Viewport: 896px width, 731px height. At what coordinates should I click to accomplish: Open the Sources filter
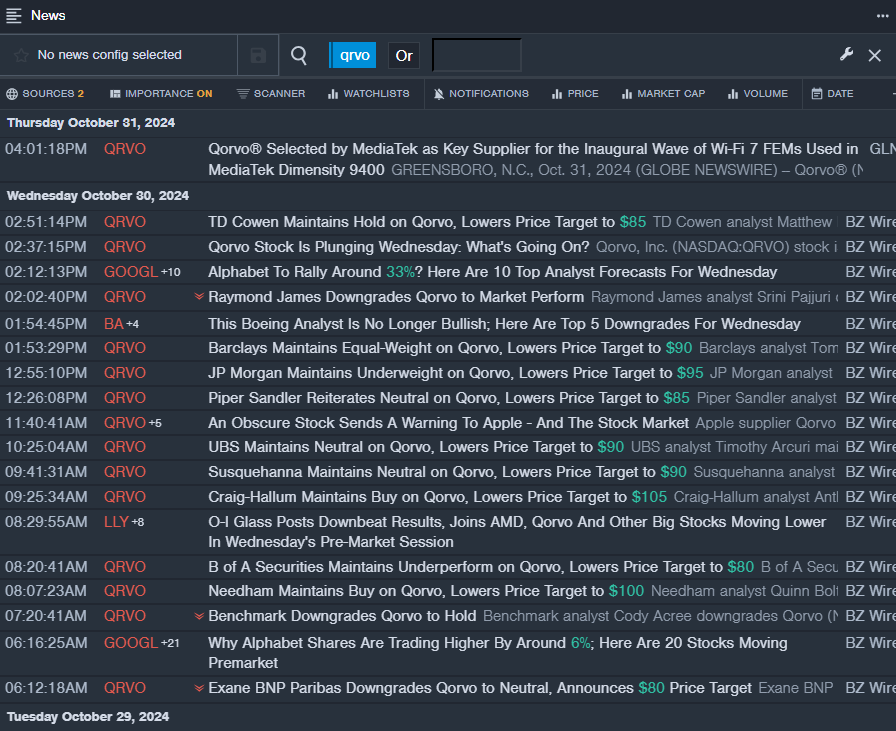coord(45,94)
